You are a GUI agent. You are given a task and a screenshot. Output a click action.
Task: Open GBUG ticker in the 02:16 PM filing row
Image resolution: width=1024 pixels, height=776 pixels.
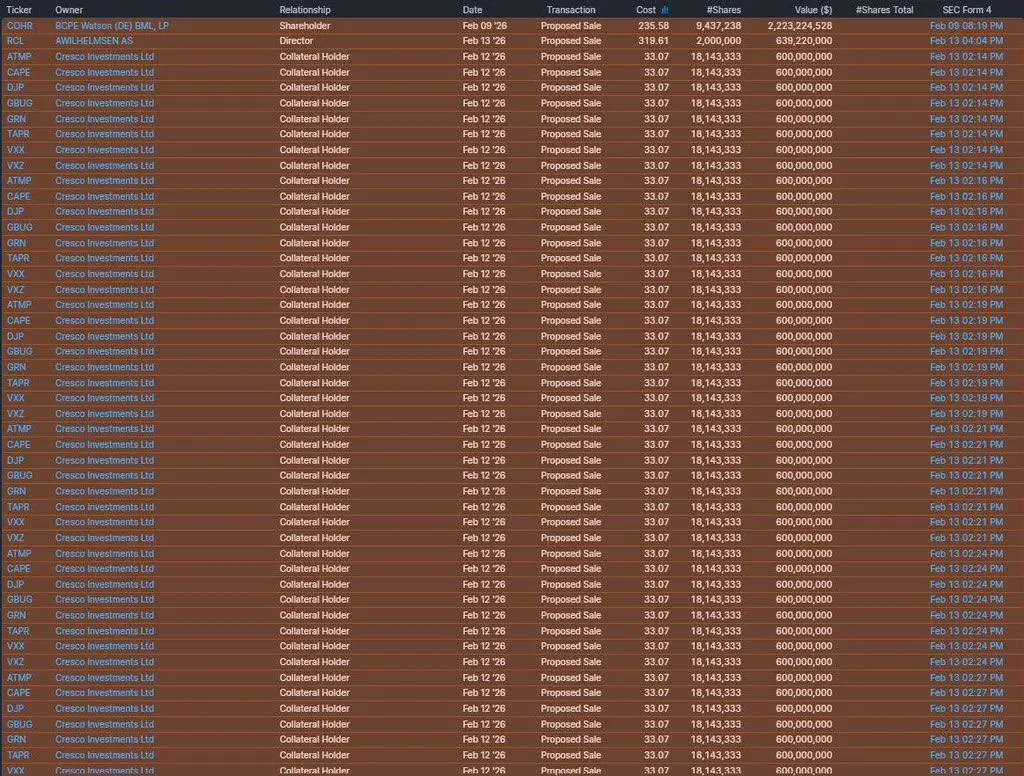20,227
